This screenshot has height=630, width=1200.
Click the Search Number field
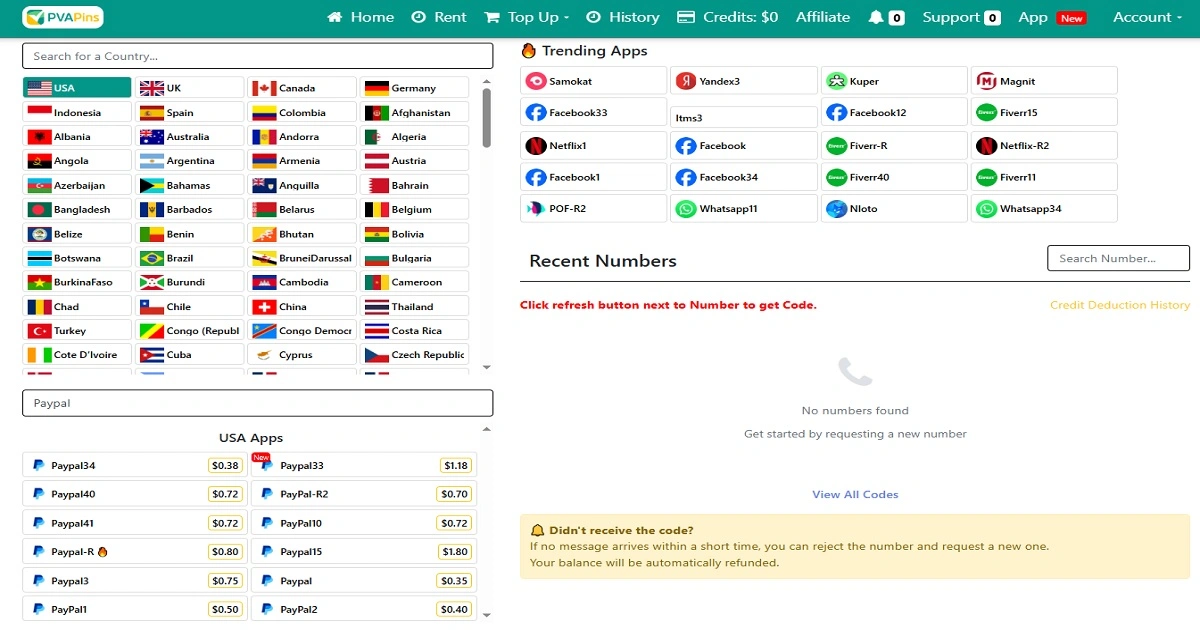tap(1118, 258)
